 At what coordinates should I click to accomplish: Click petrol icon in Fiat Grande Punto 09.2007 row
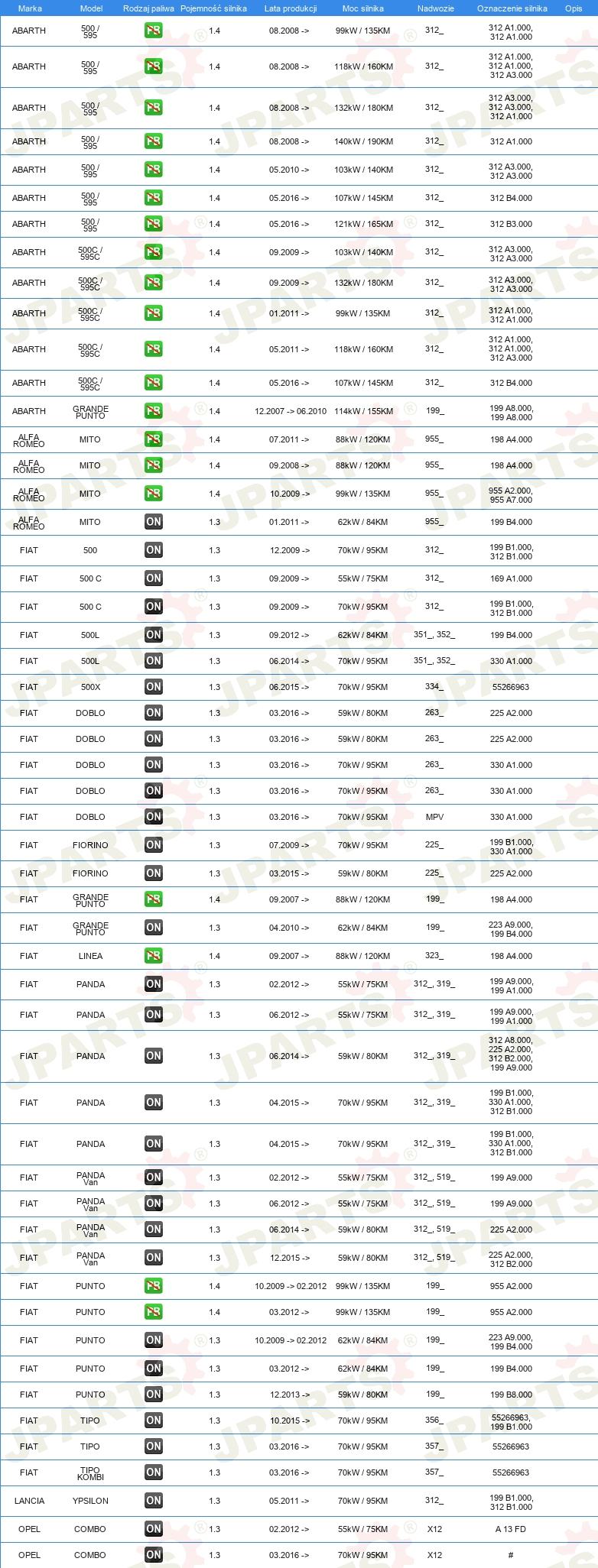[x=153, y=899]
